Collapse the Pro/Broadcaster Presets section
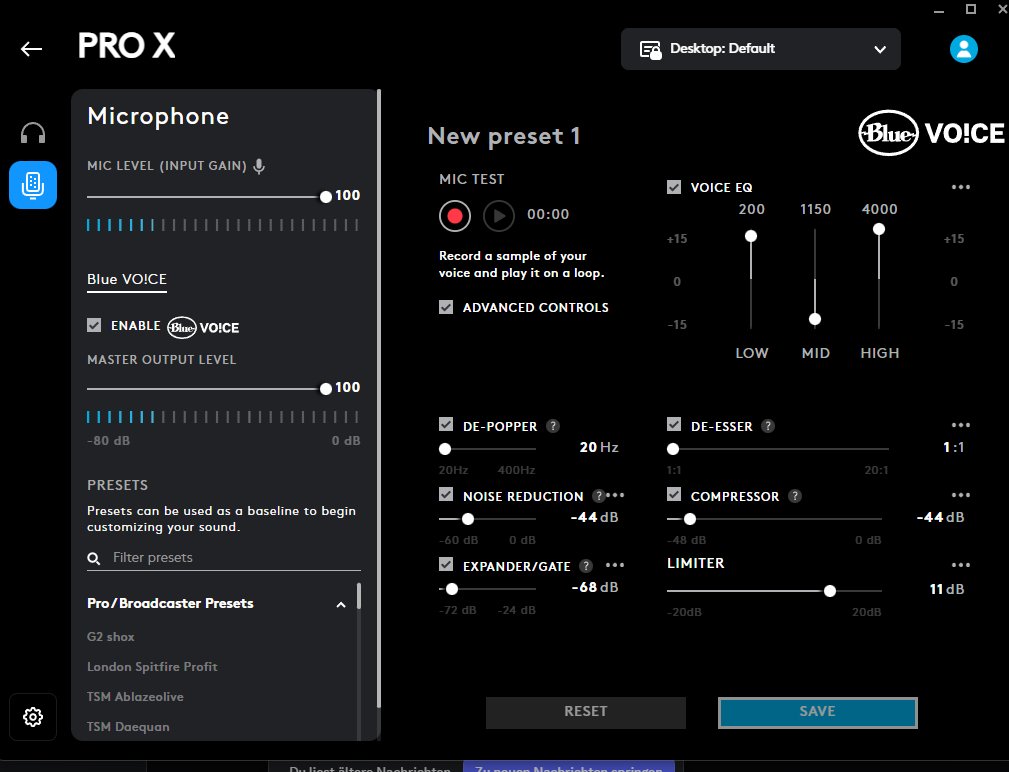The width and height of the screenshot is (1009, 772). pos(341,605)
